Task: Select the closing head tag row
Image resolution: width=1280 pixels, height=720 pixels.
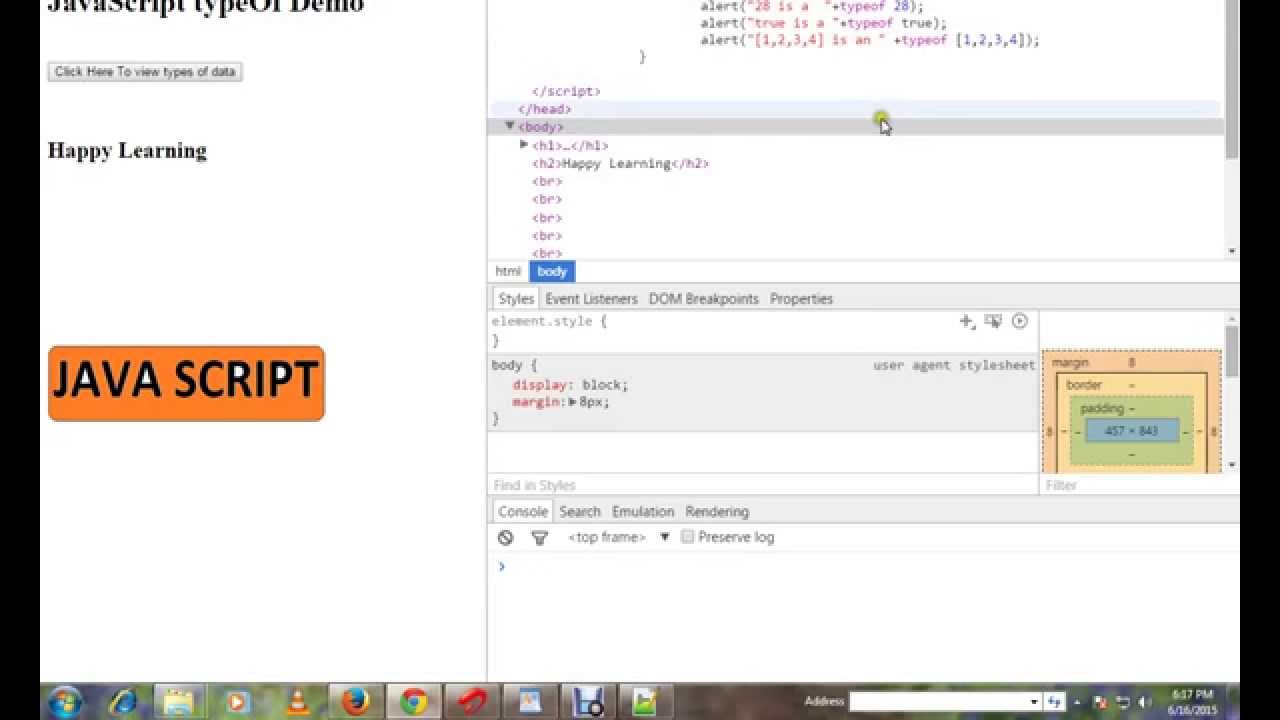Action: 856,109
